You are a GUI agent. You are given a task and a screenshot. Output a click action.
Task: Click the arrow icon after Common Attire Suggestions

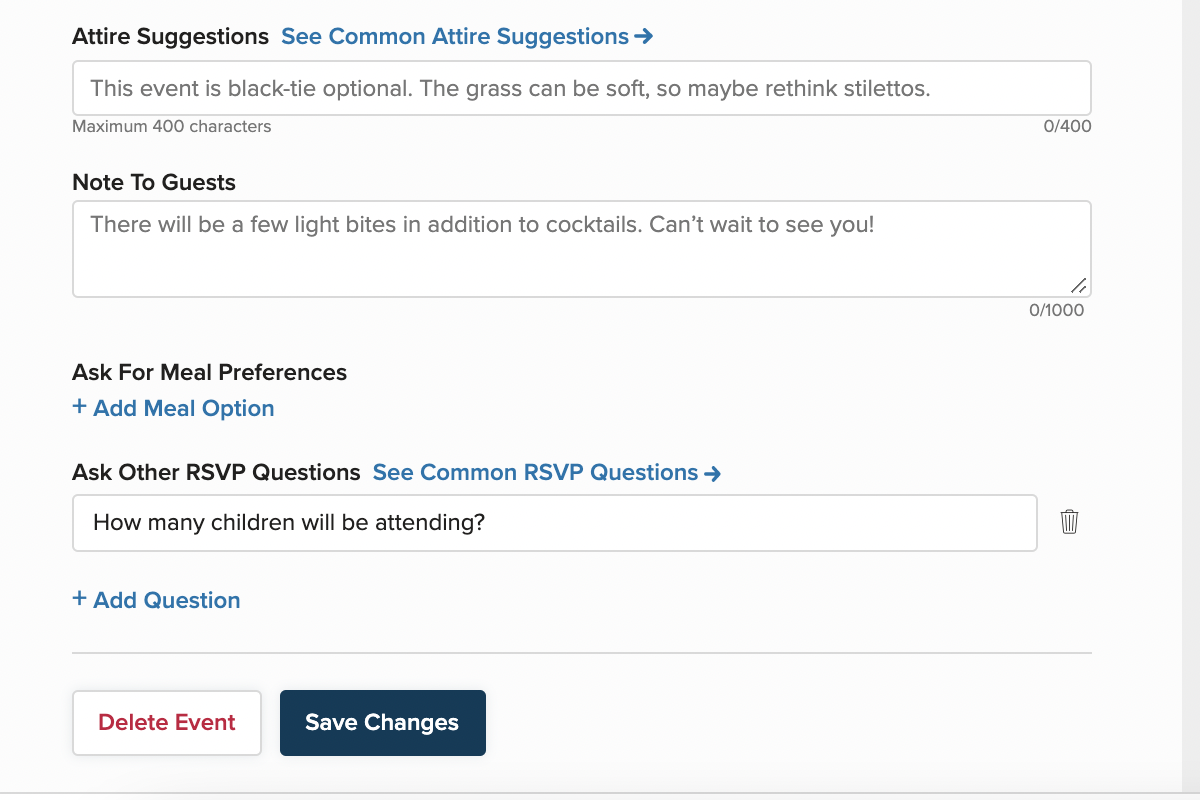click(644, 37)
